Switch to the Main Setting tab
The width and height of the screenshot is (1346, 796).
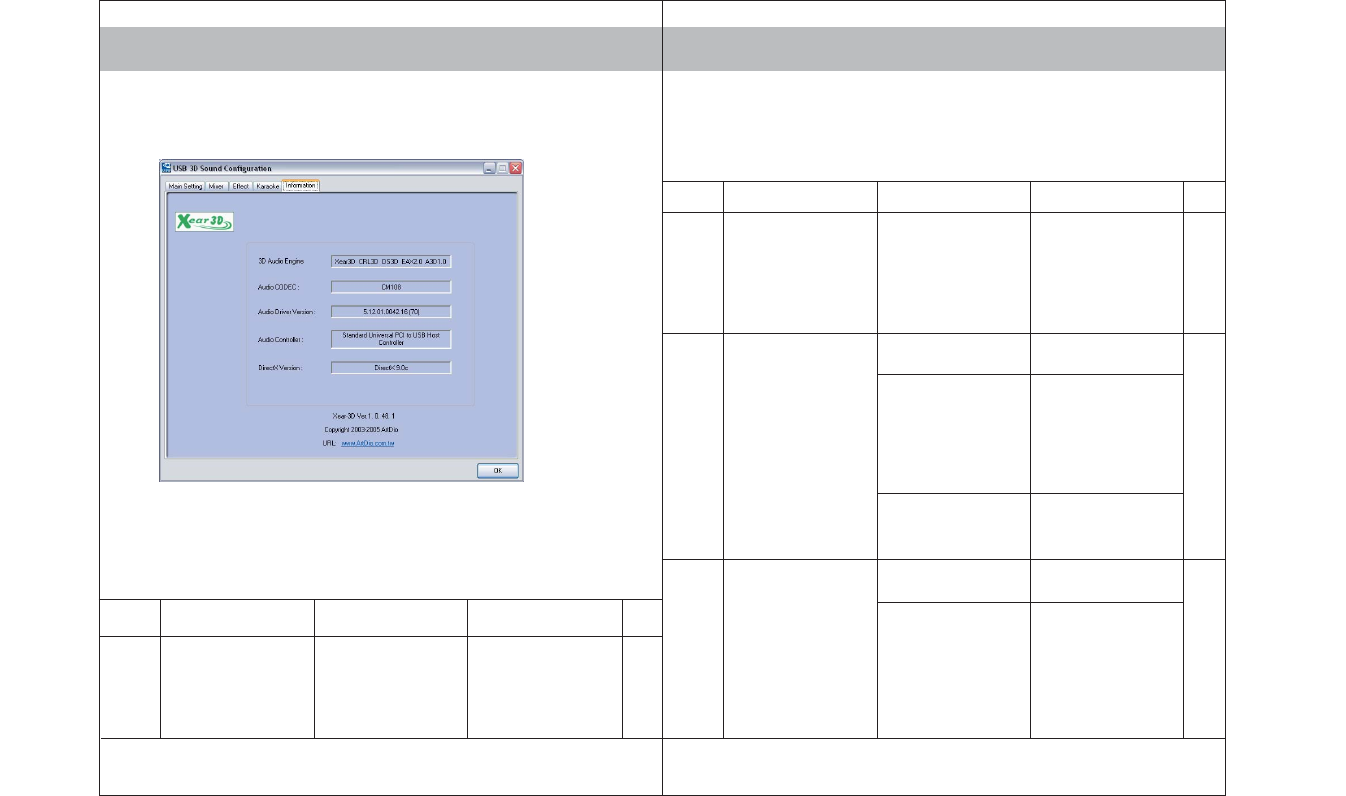186,186
